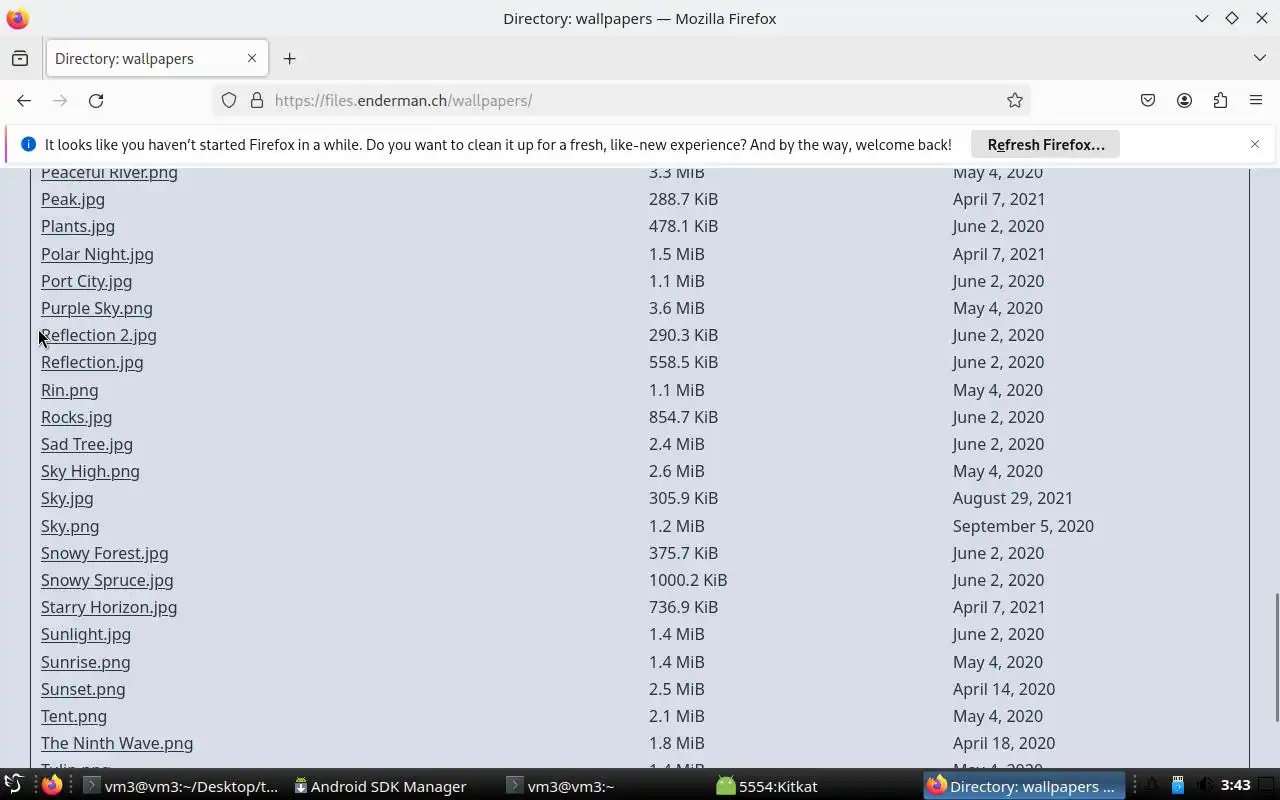Open Snowy Spruce.jpg link
The image size is (1280, 800).
(x=107, y=580)
